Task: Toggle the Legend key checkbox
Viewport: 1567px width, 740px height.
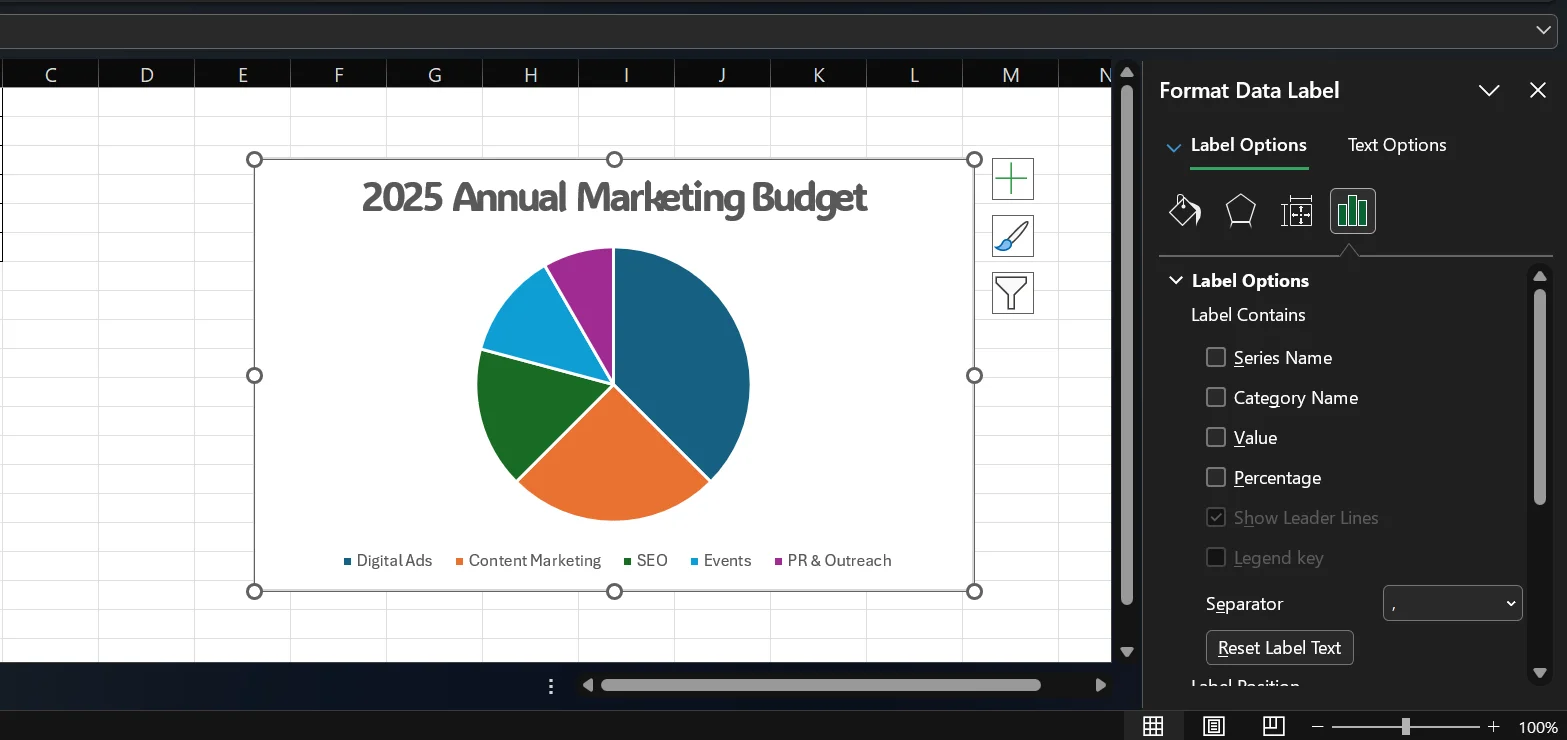Action: tap(1216, 557)
